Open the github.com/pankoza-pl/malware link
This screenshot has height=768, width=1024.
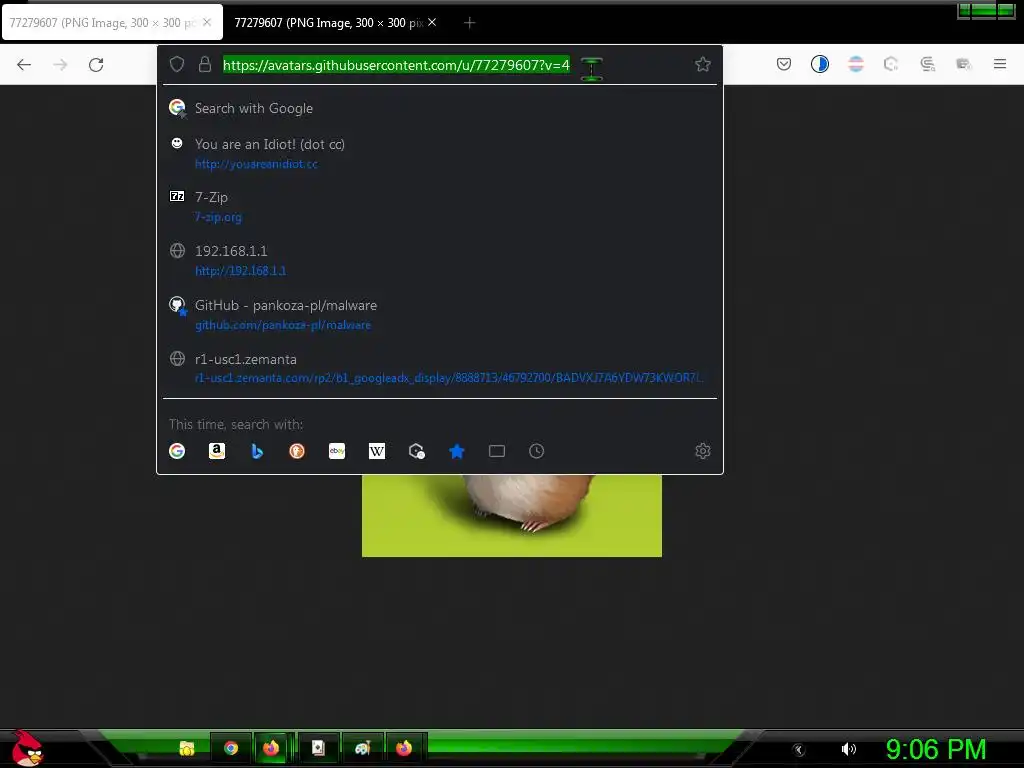(x=283, y=325)
